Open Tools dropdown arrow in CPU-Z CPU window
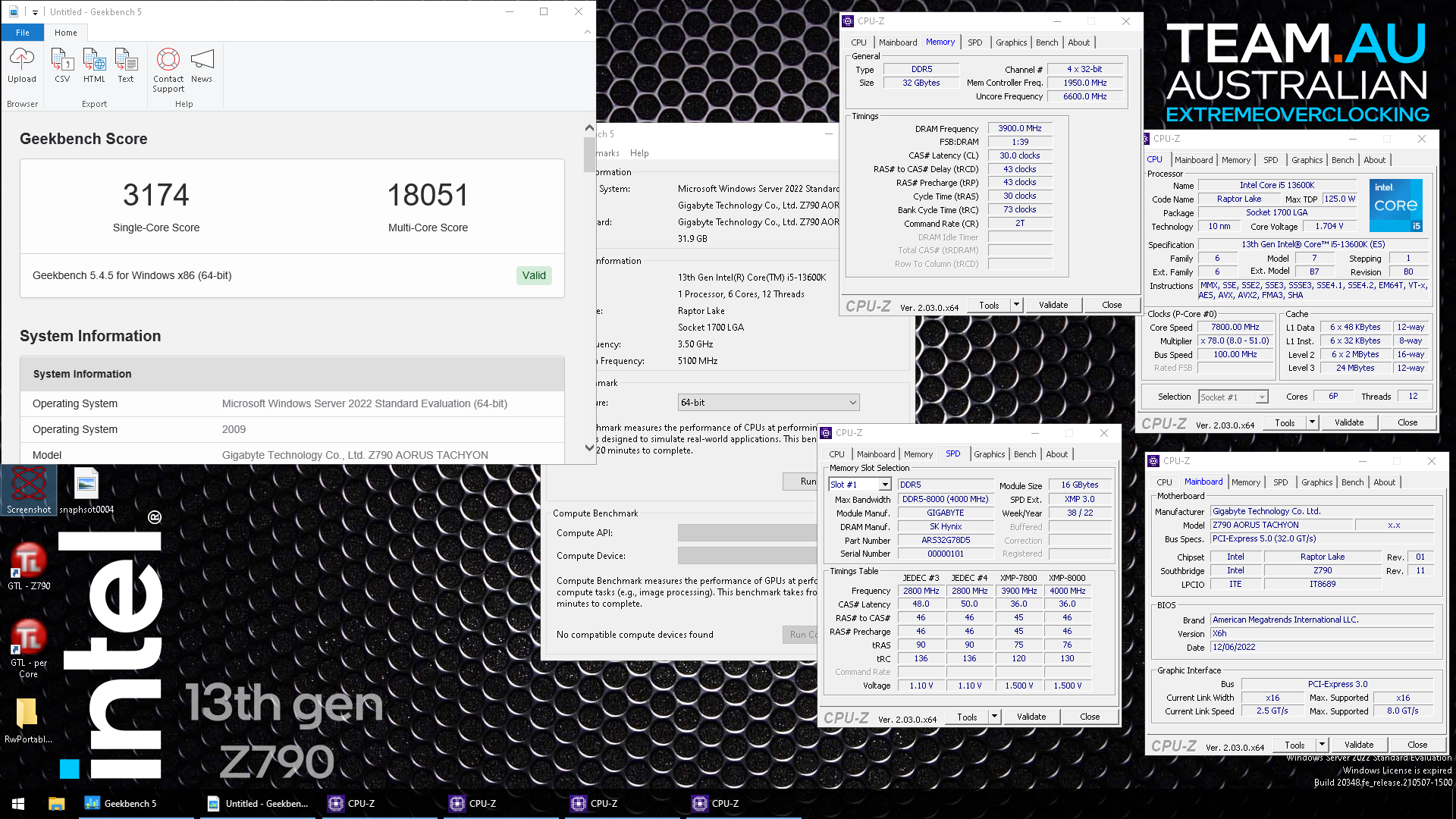1456x819 pixels. (x=1312, y=422)
